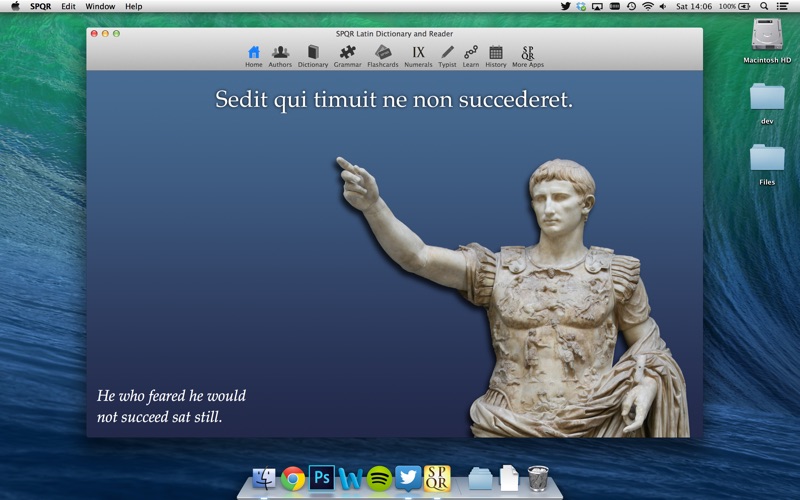Open the folder stack in Dock
The width and height of the screenshot is (800, 500).
pyautogui.click(x=480, y=479)
